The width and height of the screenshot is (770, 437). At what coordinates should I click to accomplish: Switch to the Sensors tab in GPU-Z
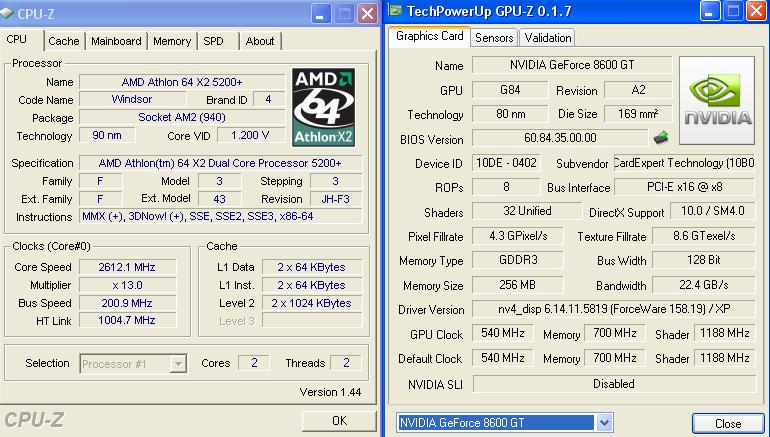pyautogui.click(x=494, y=38)
